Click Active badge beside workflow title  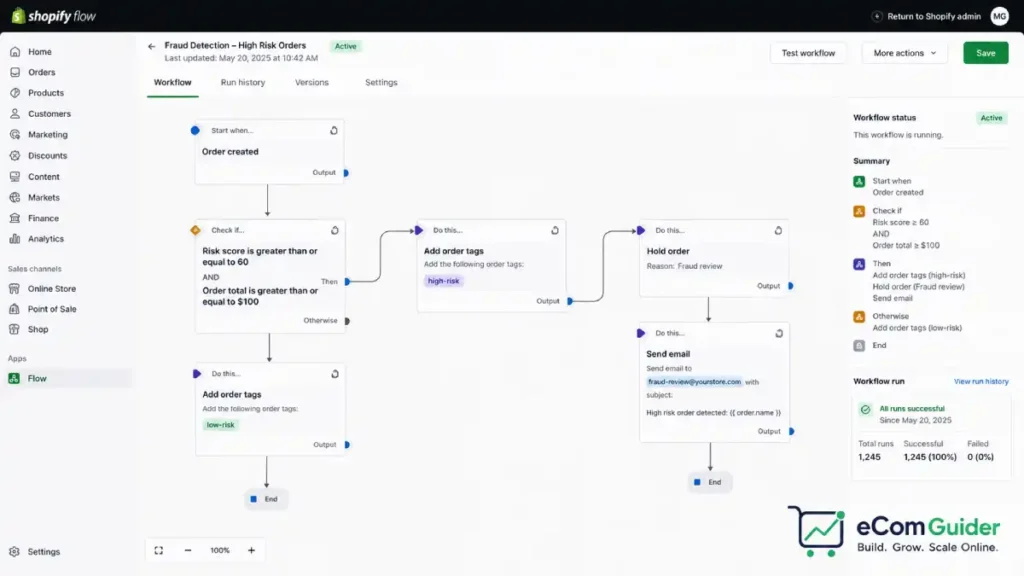point(345,46)
